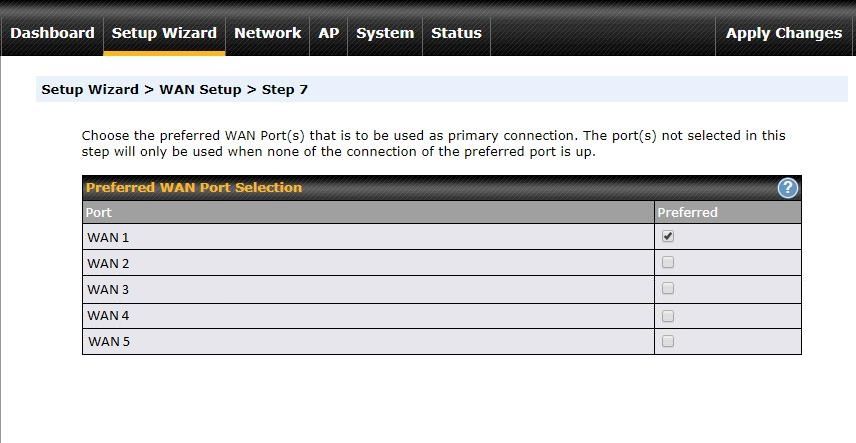Check the WAN 5 Preferred checkbox
The image size is (856, 443).
click(668, 341)
